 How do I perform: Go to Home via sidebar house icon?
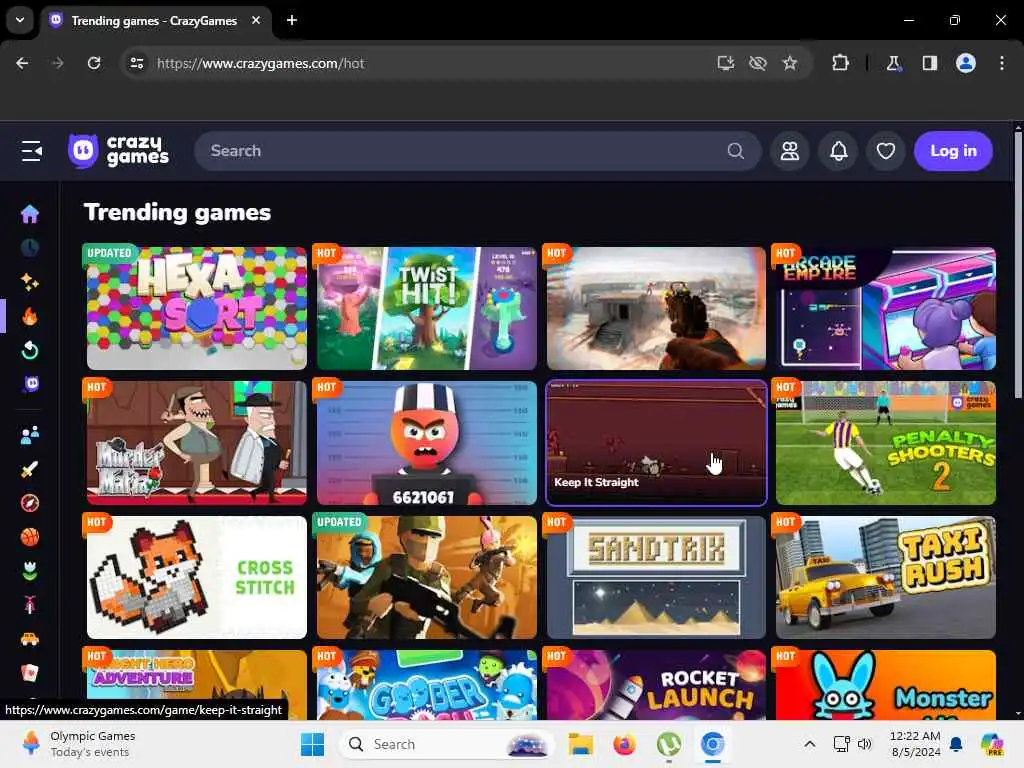(x=29, y=214)
